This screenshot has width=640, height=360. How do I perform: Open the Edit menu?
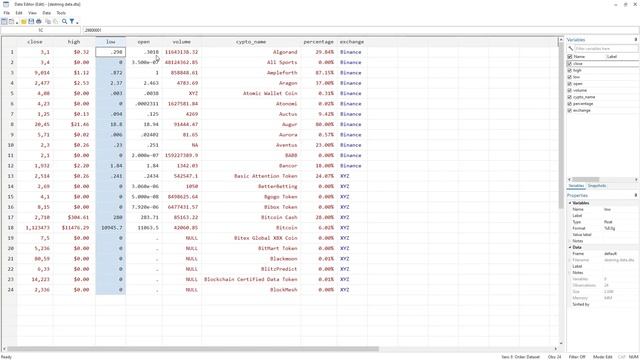pos(19,13)
